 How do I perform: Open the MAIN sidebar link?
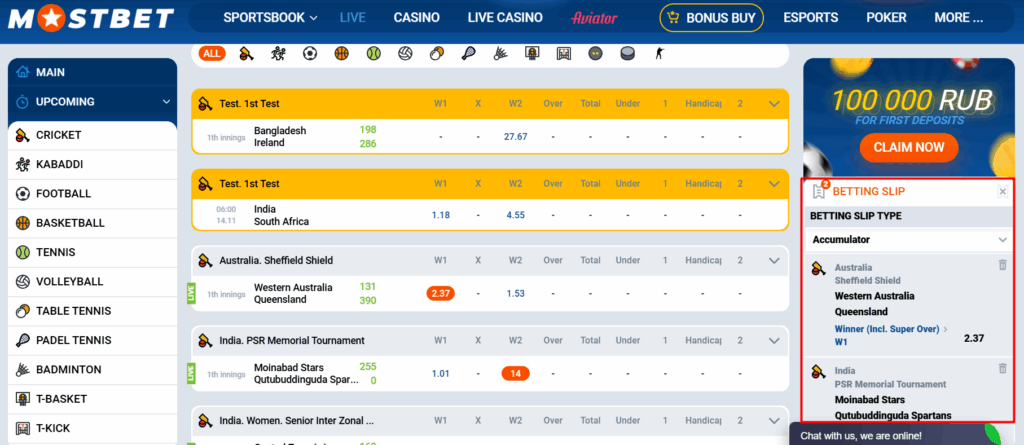(92, 73)
